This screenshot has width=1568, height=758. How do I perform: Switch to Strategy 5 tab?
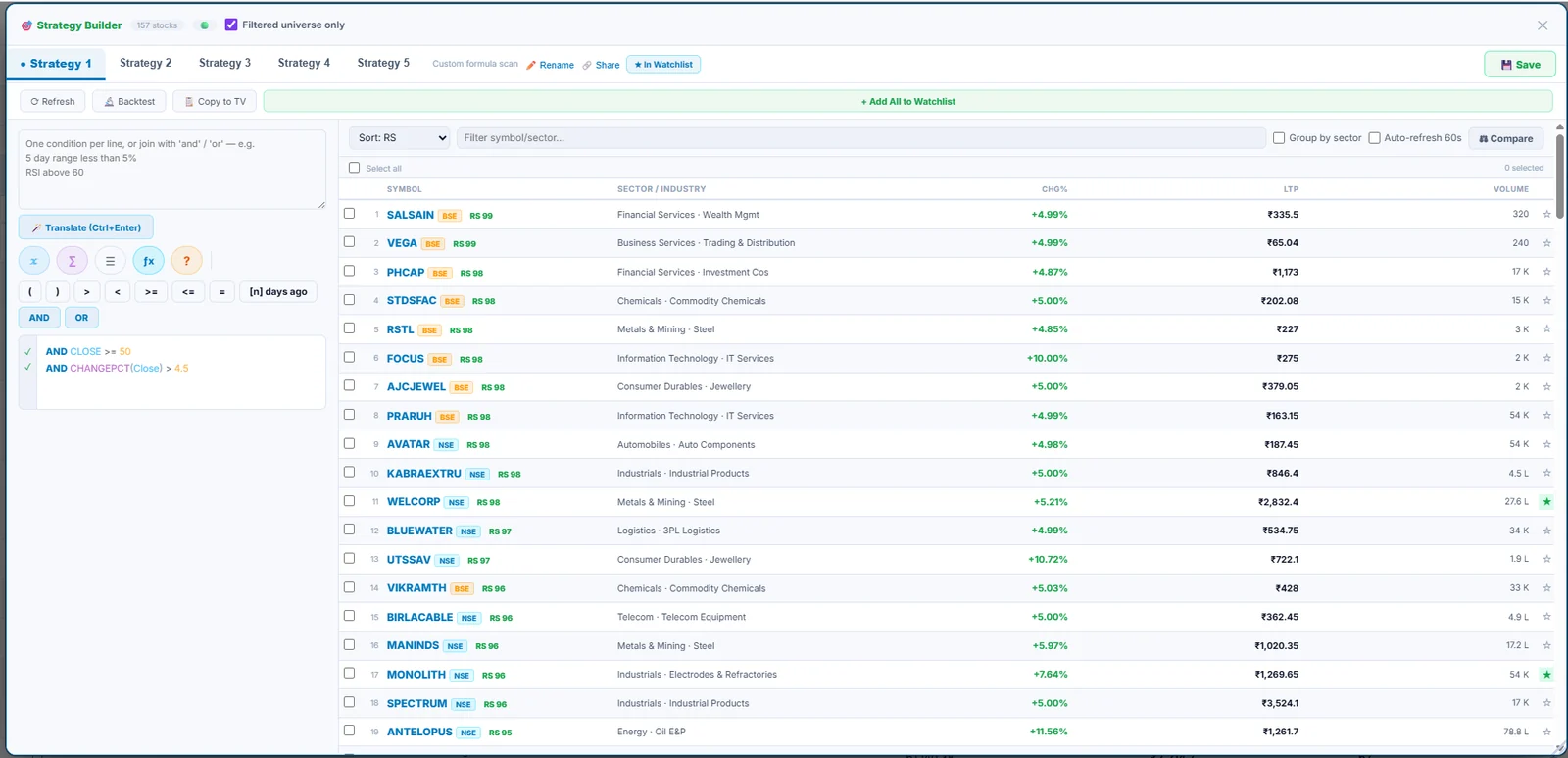[x=383, y=63]
